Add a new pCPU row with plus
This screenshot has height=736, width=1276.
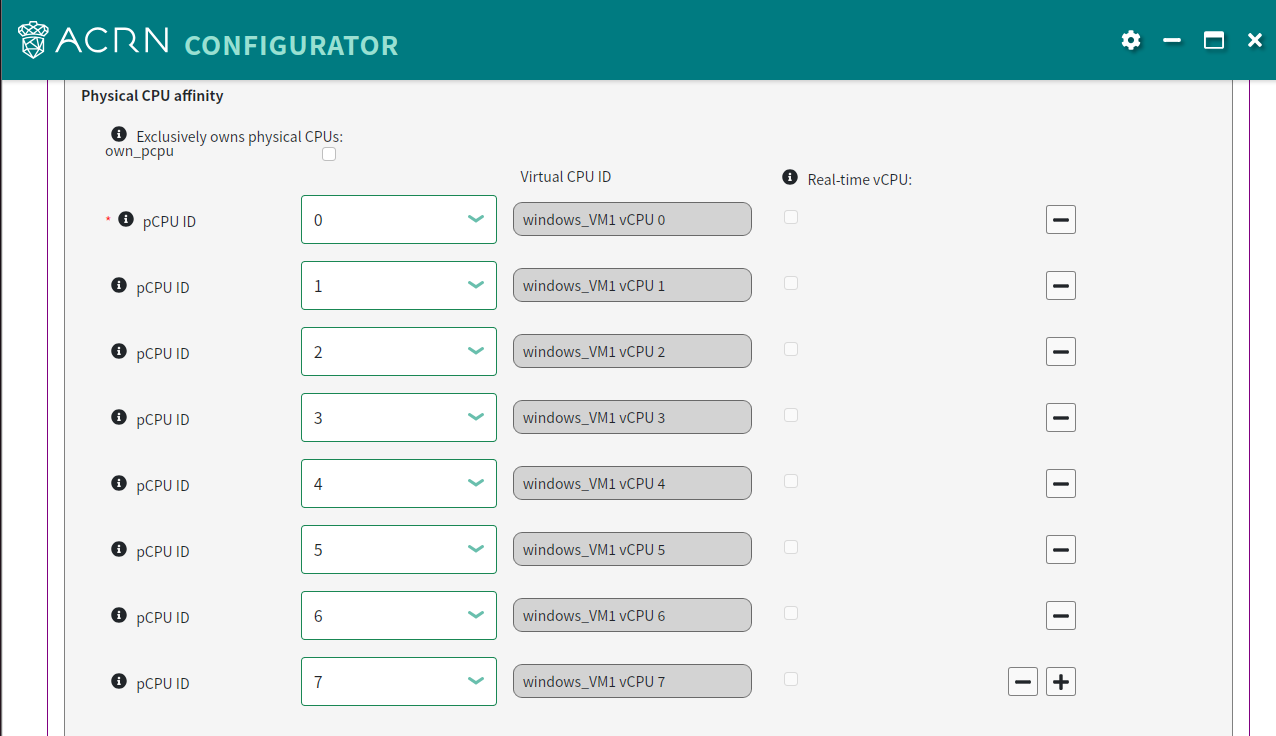click(1061, 682)
